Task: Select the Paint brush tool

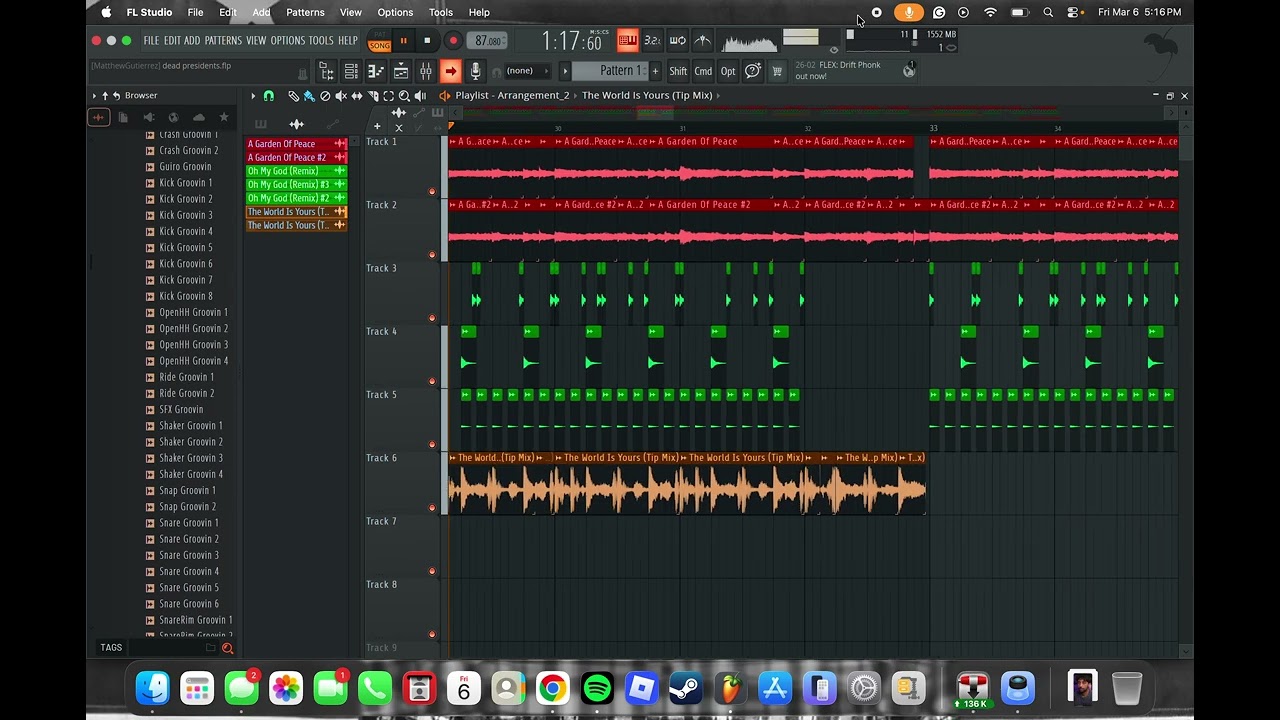Action: 309,96
